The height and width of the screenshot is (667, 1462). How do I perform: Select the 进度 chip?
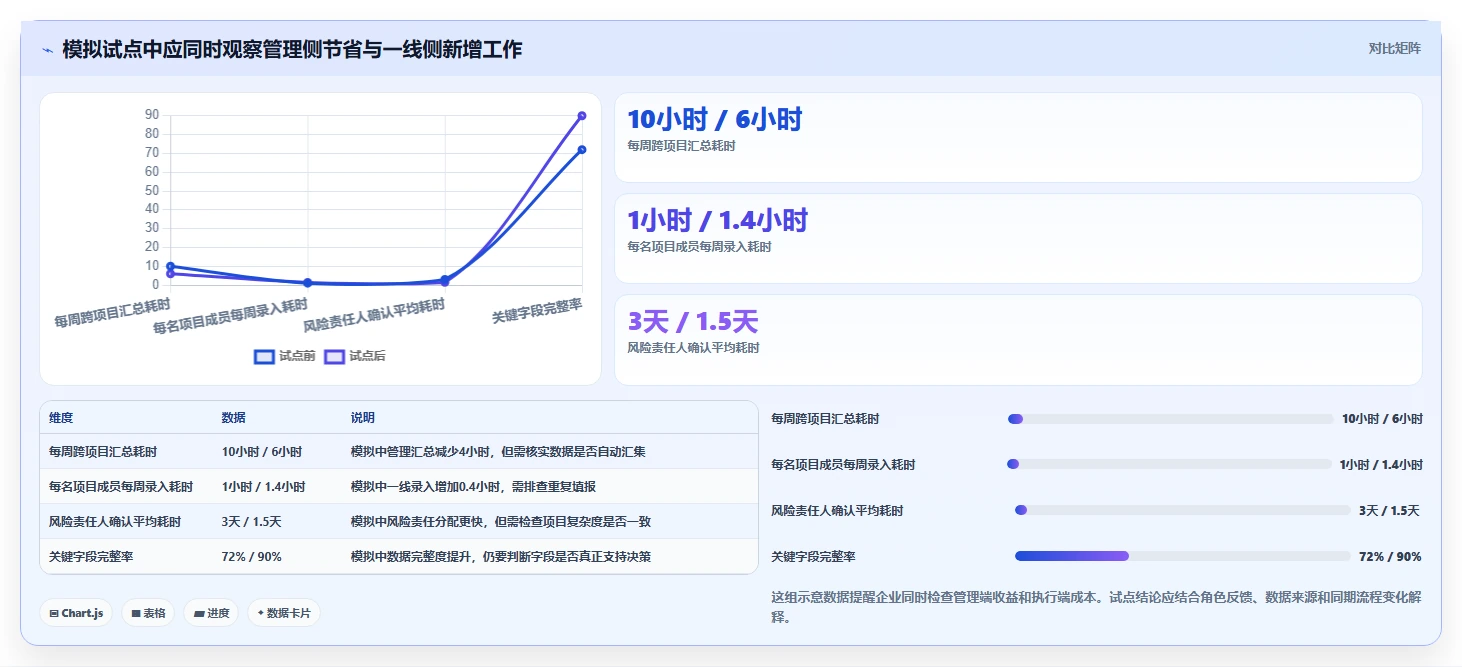point(211,613)
